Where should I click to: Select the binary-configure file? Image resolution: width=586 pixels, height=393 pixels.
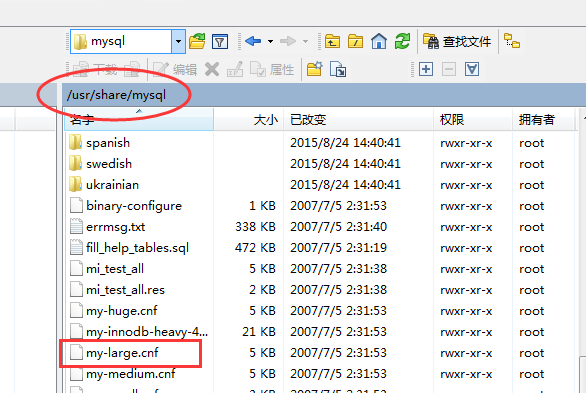tap(134, 206)
